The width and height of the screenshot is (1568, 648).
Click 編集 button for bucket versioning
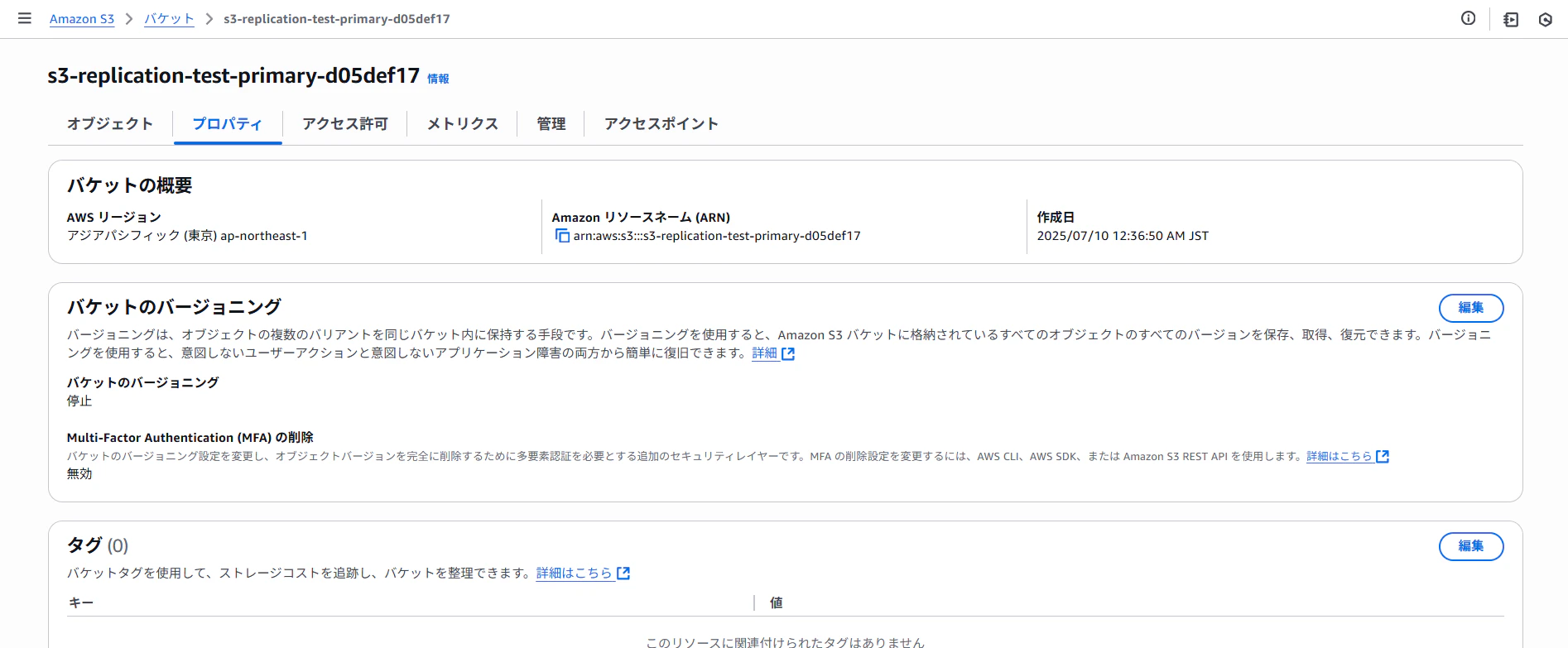pos(1470,308)
